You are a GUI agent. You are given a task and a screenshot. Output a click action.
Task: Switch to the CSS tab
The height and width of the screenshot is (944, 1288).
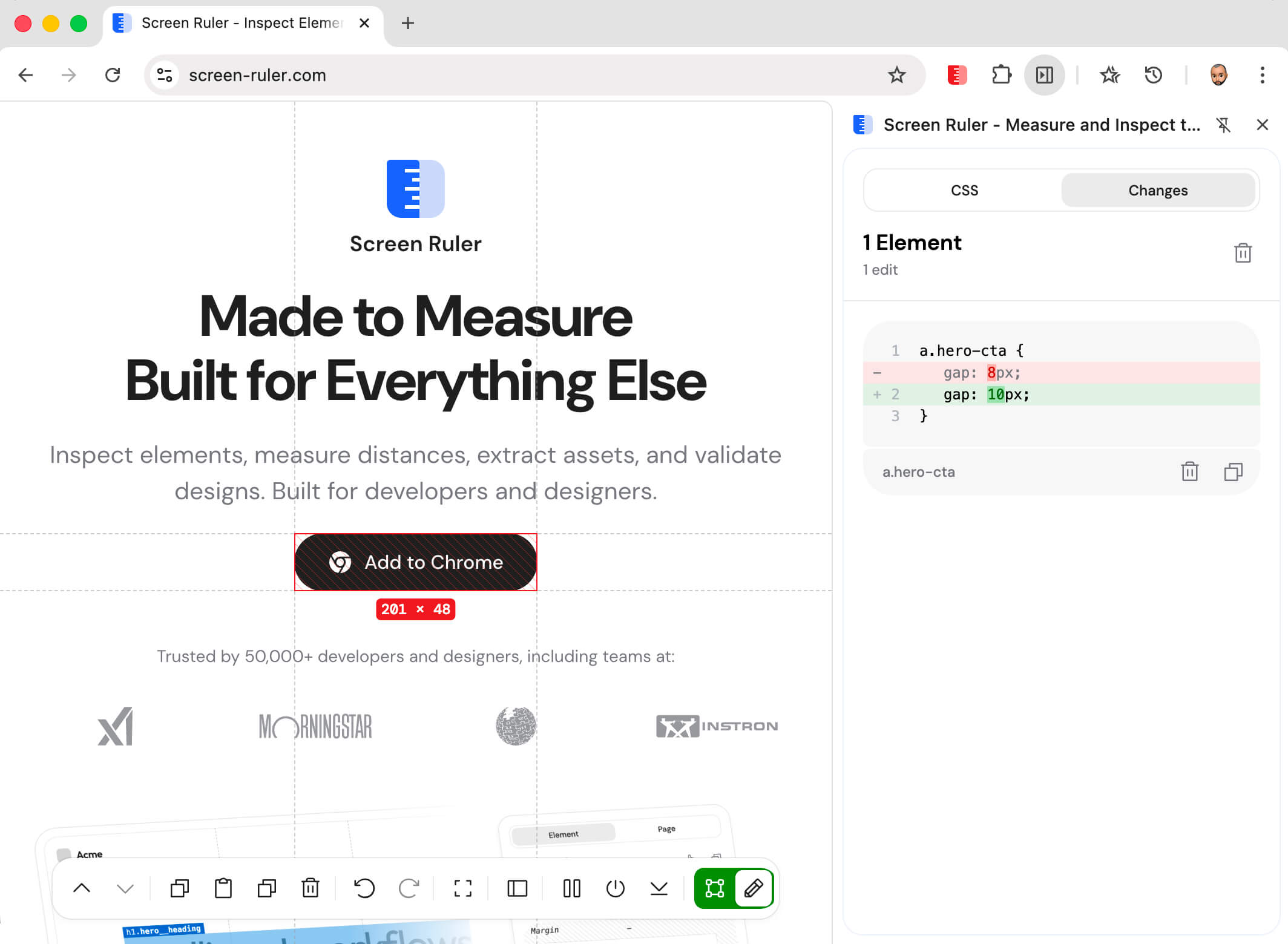(964, 190)
